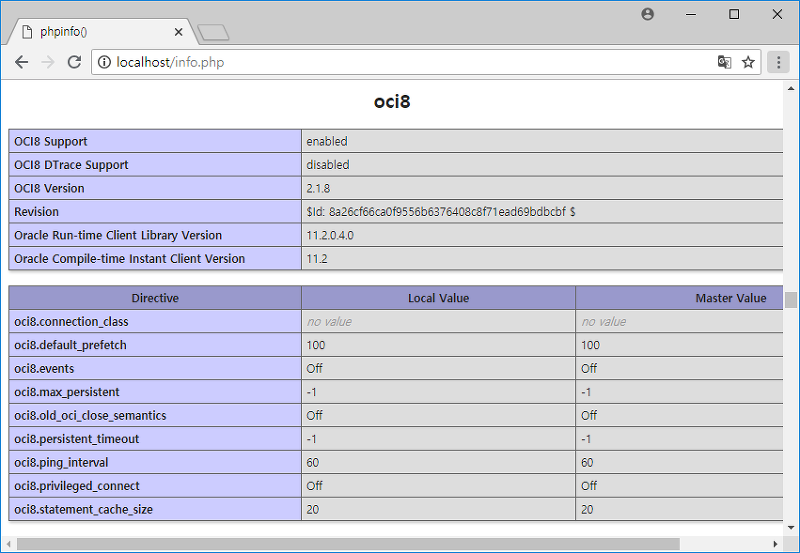
Task: Click the oci8.connection_class directive
Action: [71, 321]
